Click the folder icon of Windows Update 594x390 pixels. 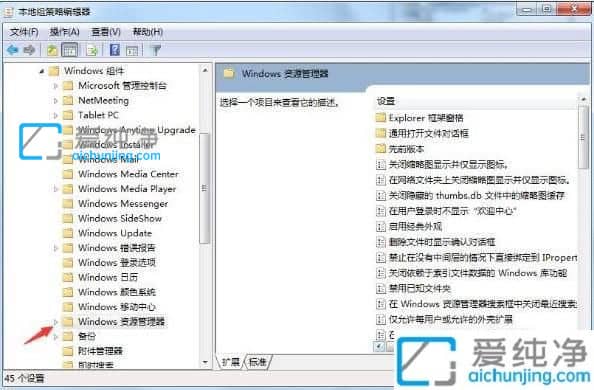point(68,233)
